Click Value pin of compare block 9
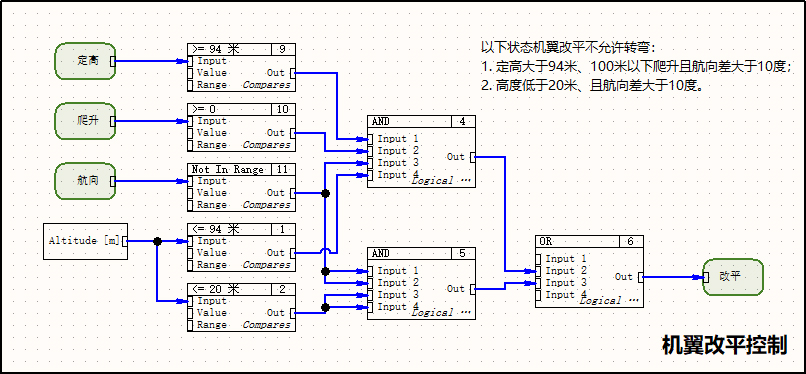Image resolution: width=806 pixels, height=374 pixels. coord(190,73)
